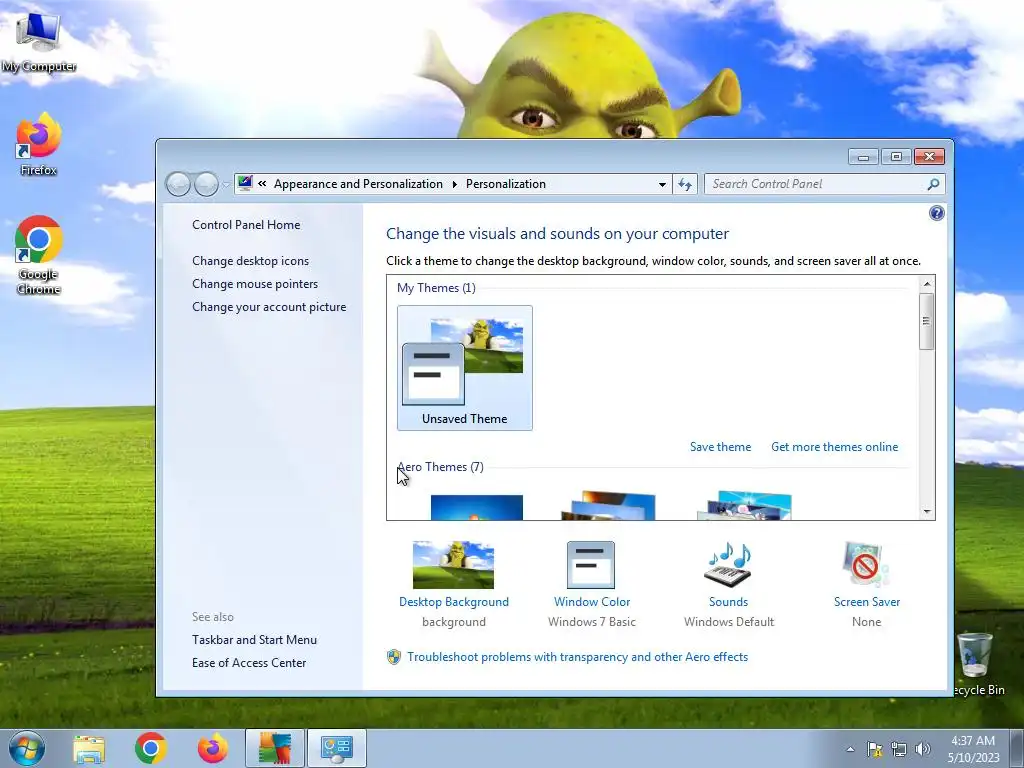Click the theme list scroll-down arrow

927,512
